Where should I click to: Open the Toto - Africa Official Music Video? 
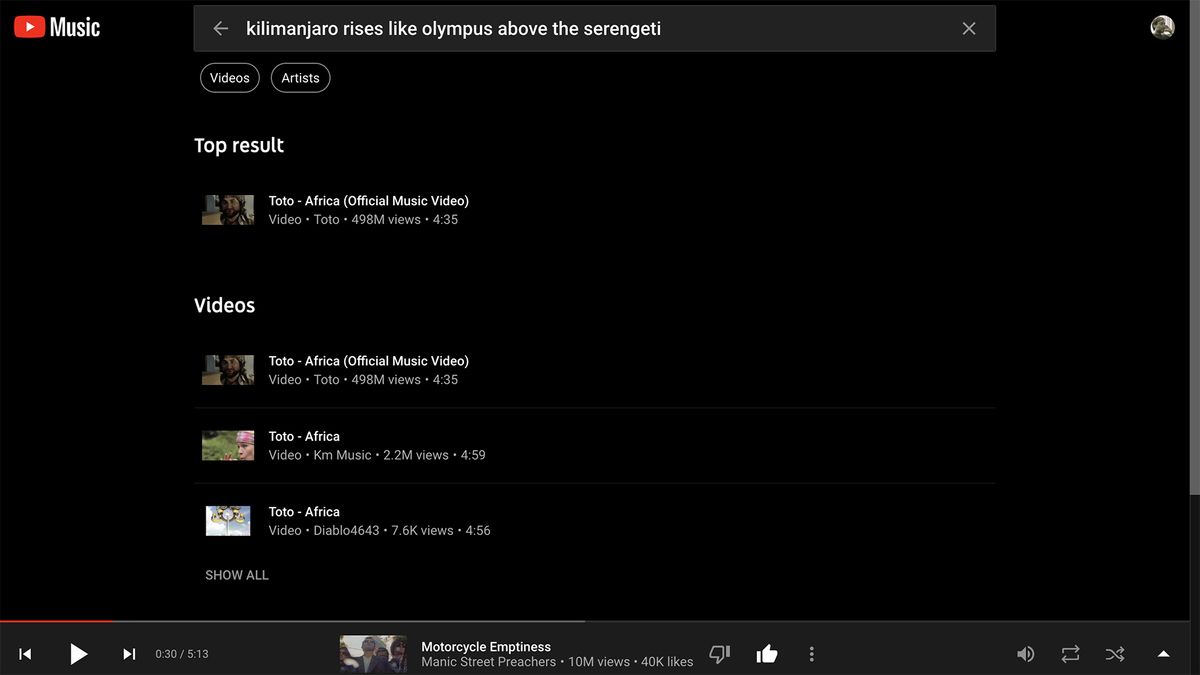click(368, 200)
